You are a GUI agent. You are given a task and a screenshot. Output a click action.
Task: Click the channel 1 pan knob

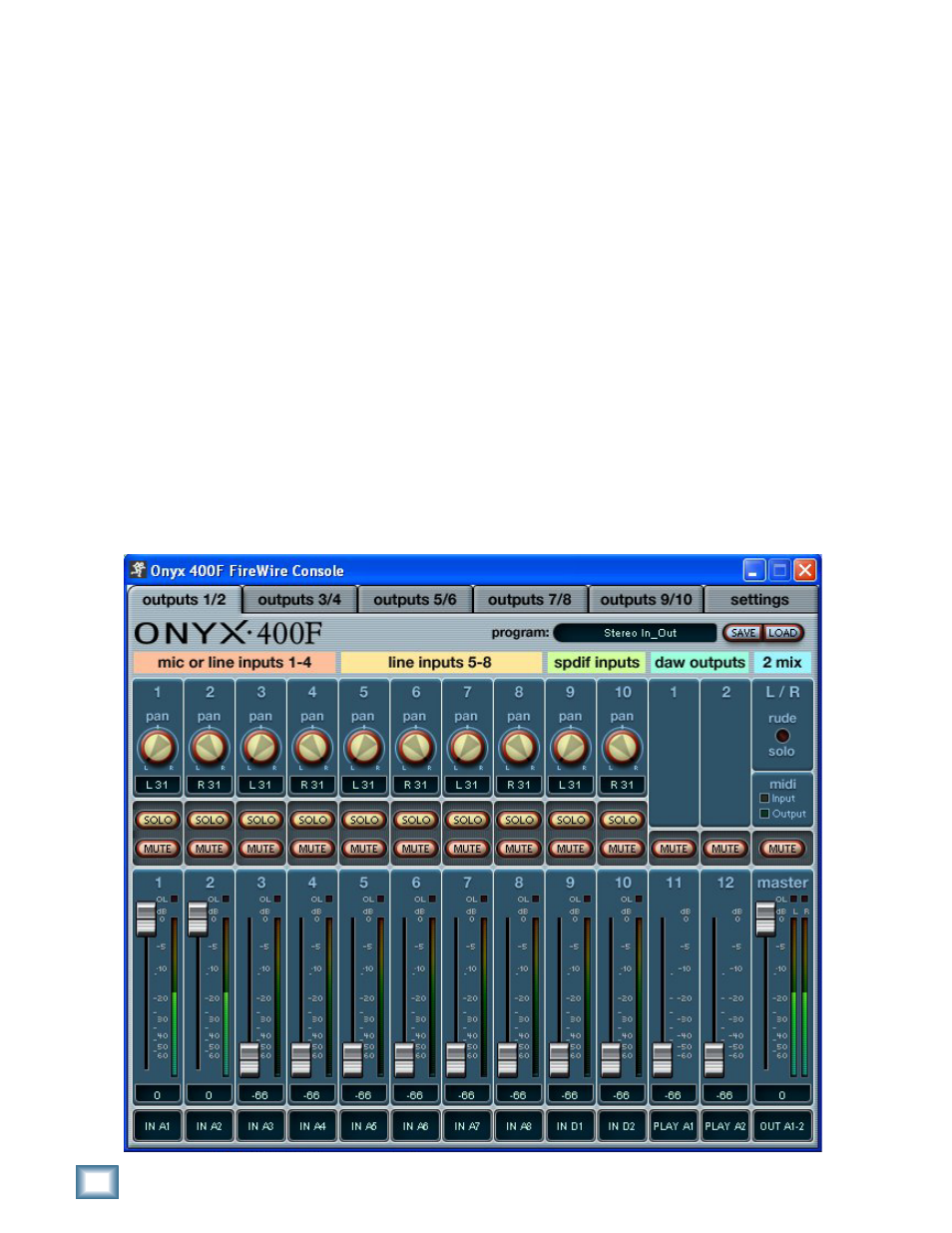tap(158, 747)
